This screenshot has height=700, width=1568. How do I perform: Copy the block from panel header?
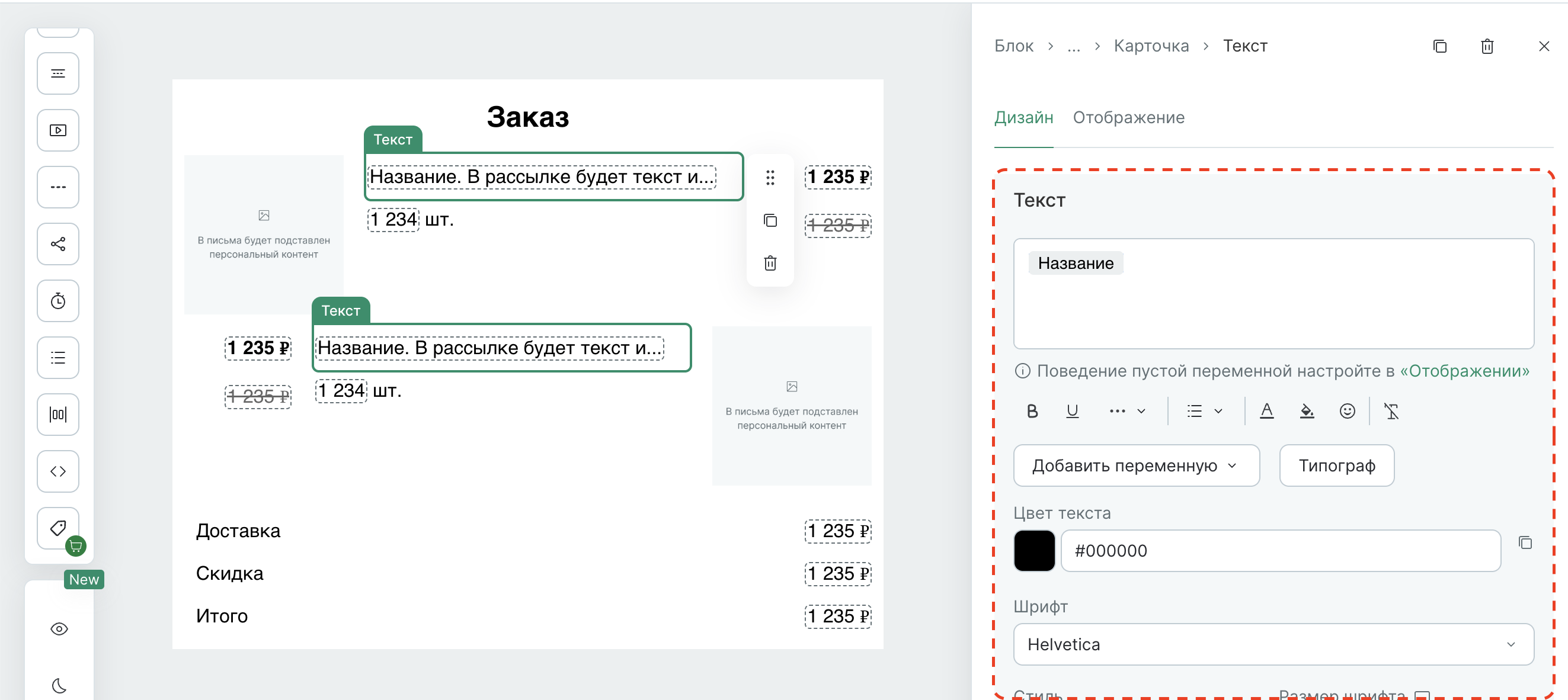point(1439,46)
